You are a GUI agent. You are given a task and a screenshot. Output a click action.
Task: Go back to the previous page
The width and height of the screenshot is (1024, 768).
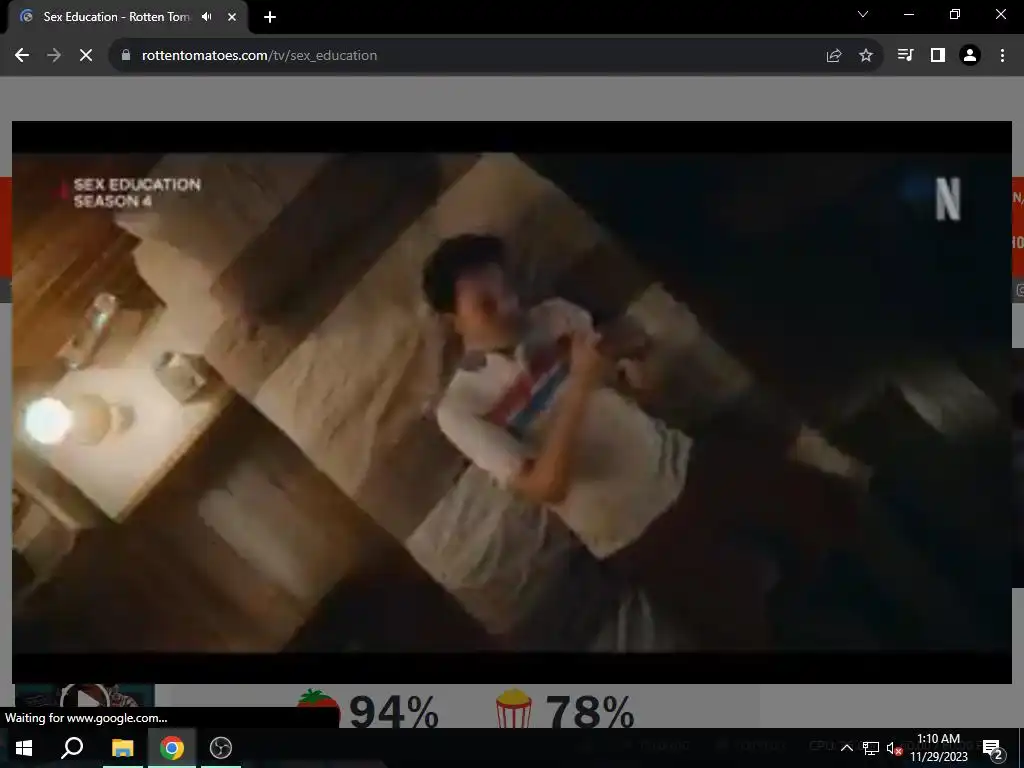[22, 56]
